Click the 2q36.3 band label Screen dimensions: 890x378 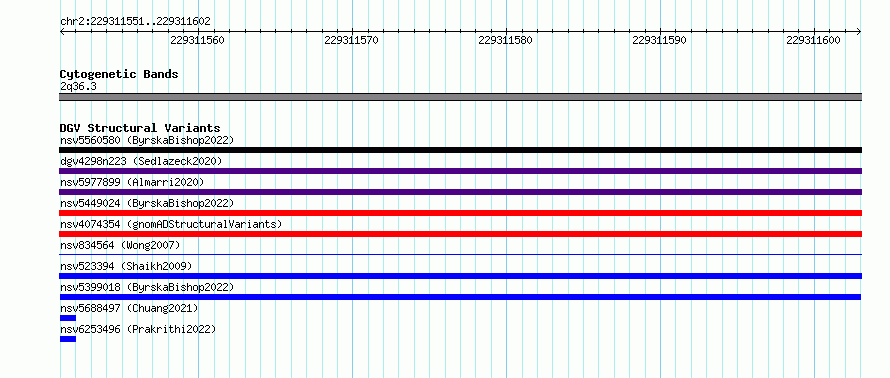coord(78,86)
